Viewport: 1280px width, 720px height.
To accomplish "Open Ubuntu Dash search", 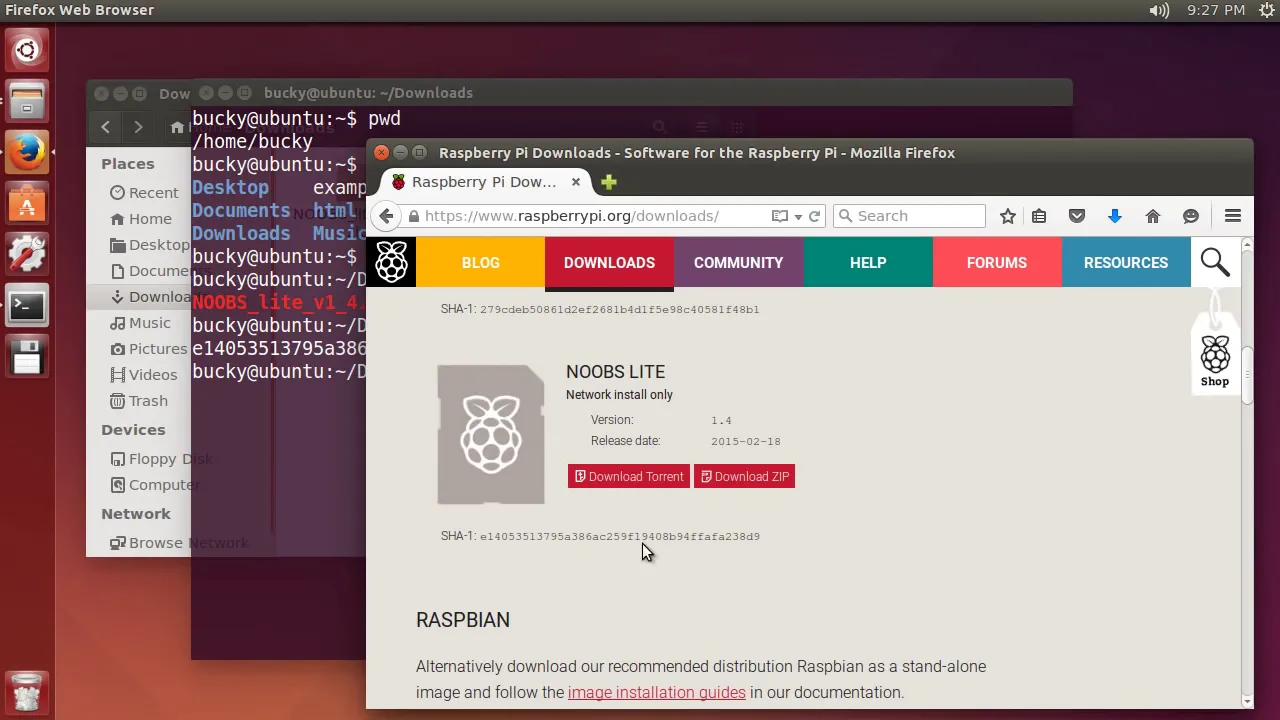I will (x=27, y=49).
